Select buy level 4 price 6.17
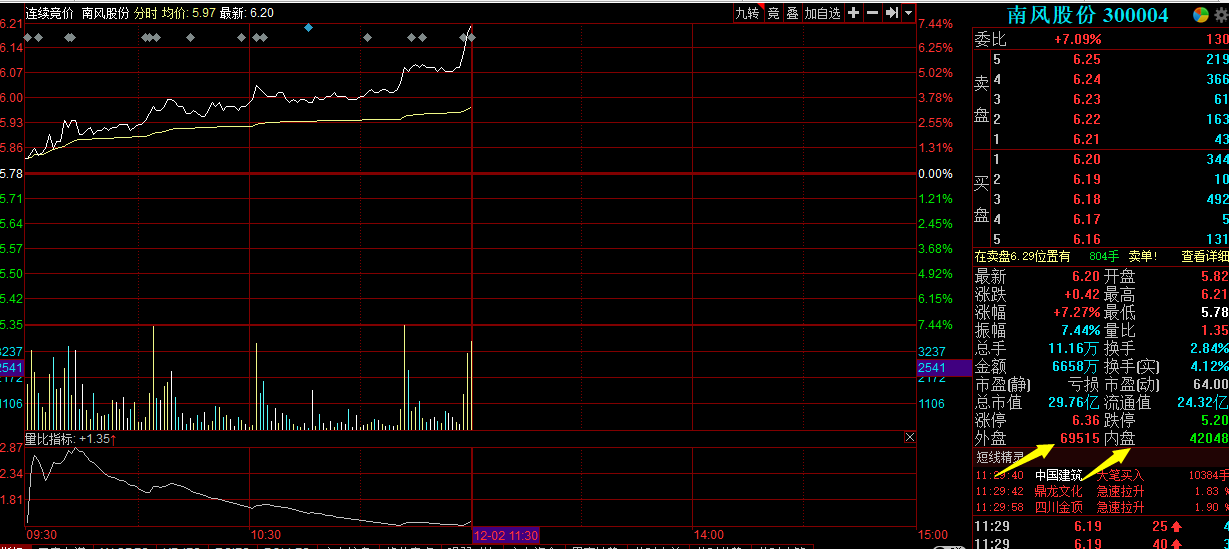 point(1086,219)
